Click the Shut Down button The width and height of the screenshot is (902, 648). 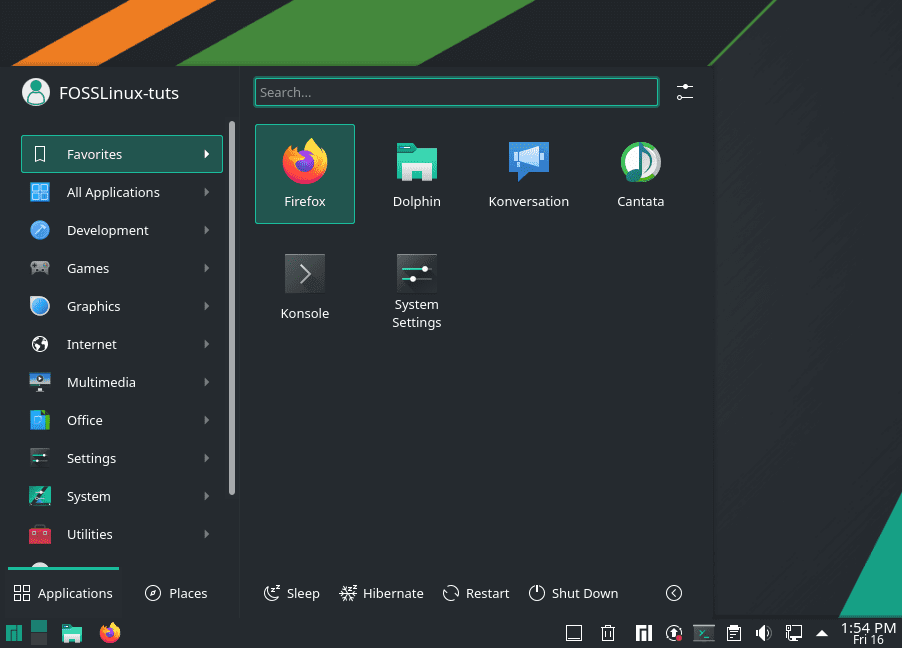click(574, 593)
